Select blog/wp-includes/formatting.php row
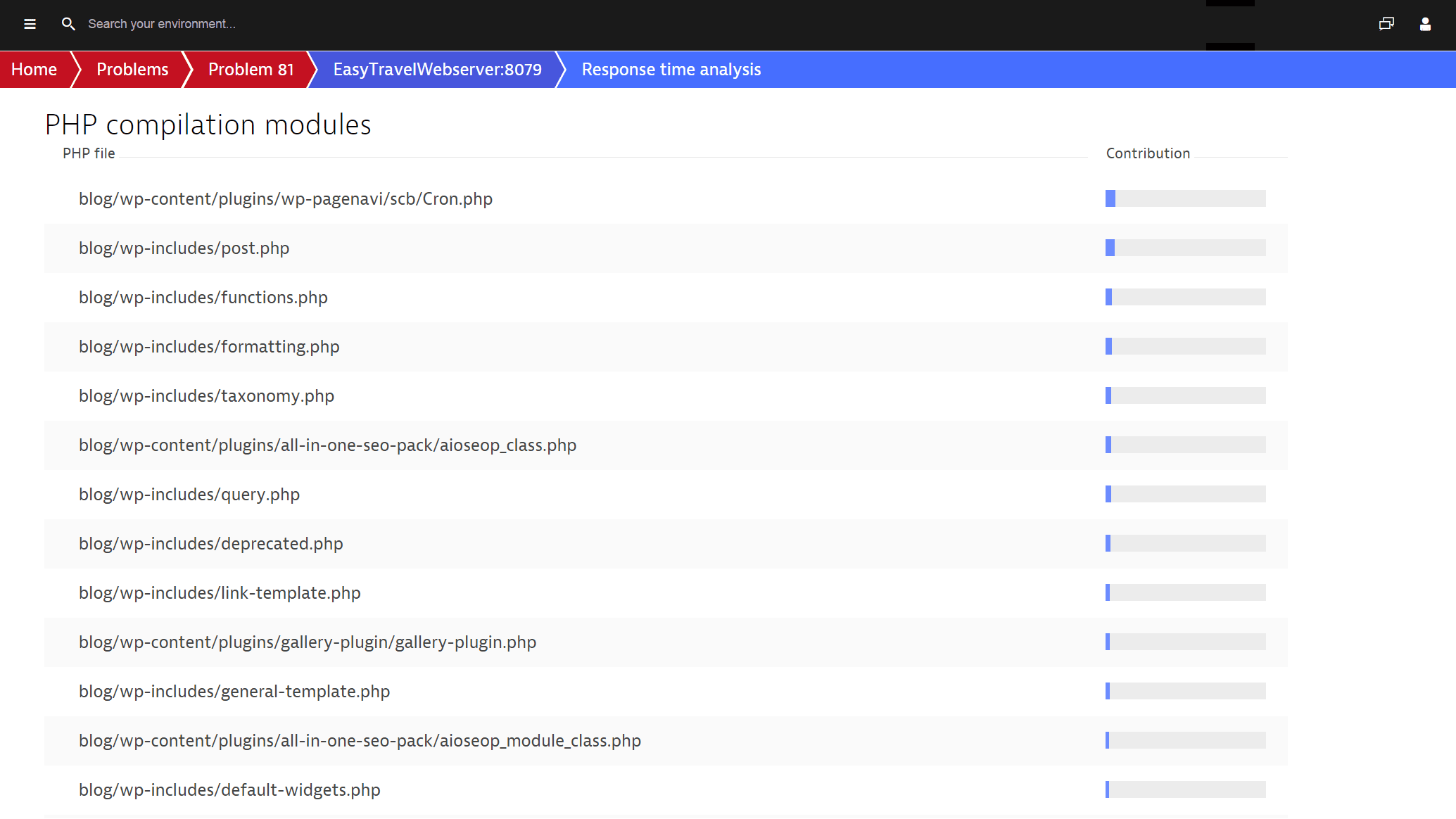 [x=666, y=347]
